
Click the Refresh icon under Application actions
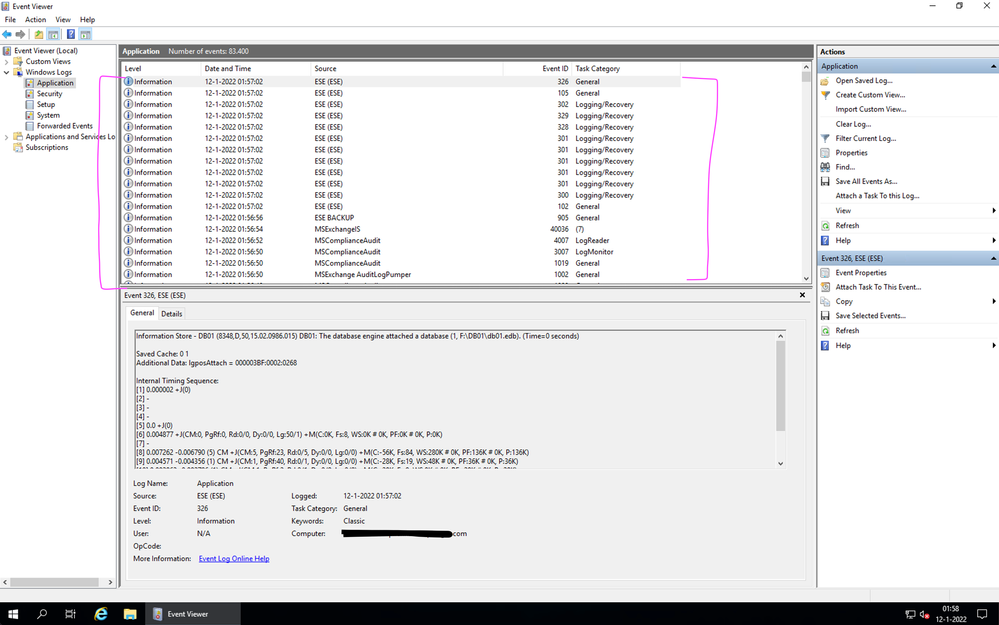pyautogui.click(x=825, y=226)
